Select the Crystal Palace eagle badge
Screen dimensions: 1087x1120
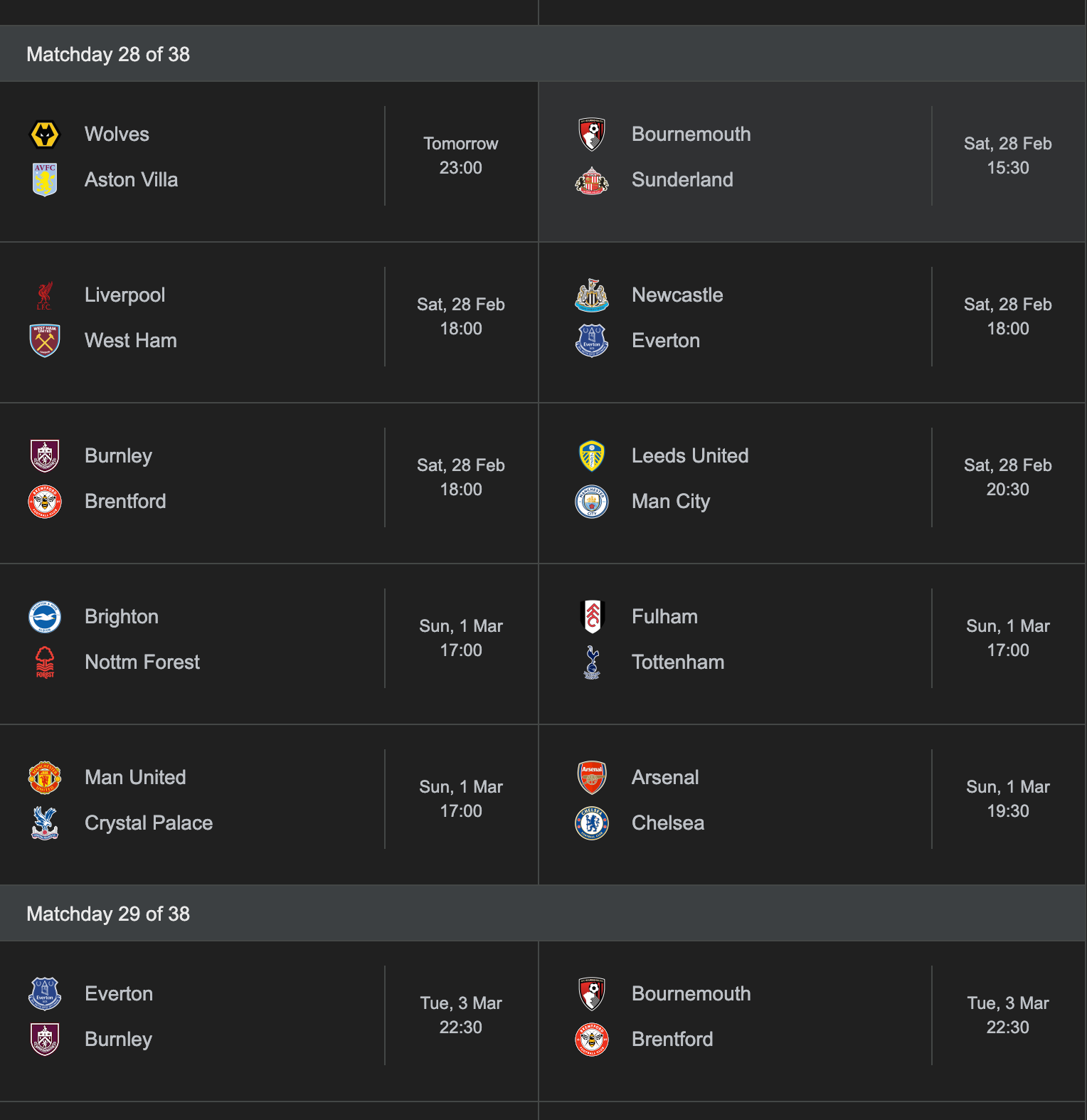tap(44, 823)
